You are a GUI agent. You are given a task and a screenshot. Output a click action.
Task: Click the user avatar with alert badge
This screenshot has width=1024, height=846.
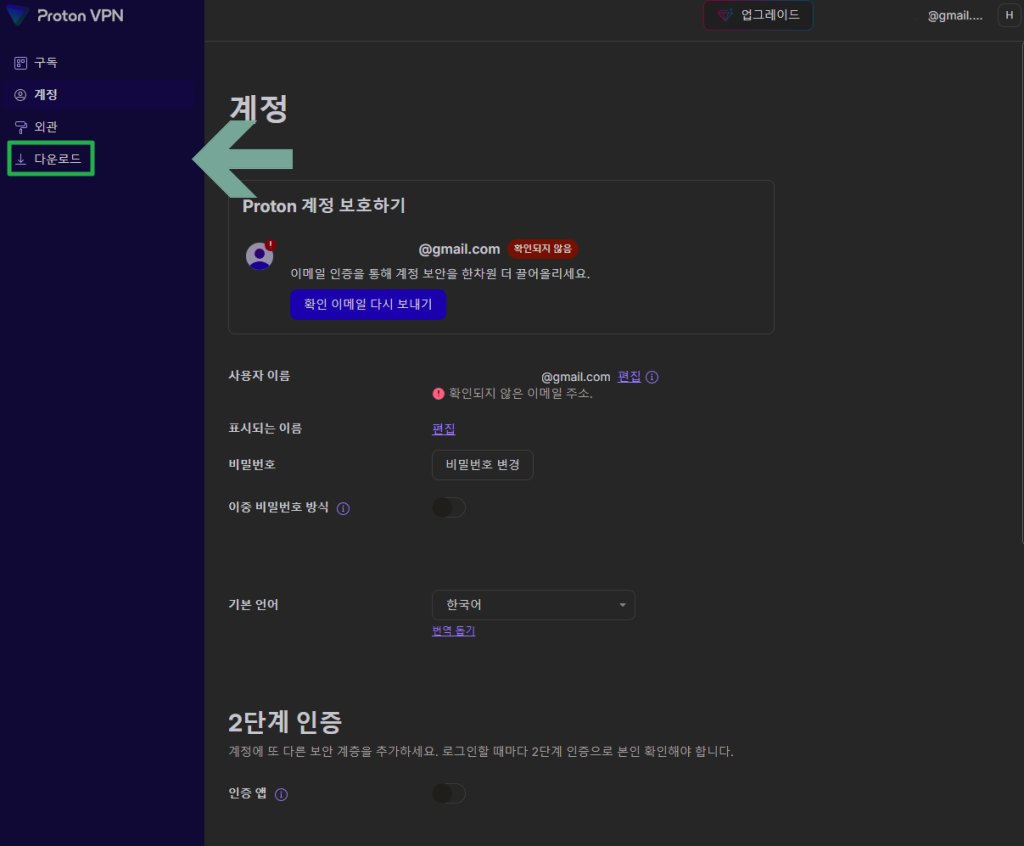click(x=260, y=255)
